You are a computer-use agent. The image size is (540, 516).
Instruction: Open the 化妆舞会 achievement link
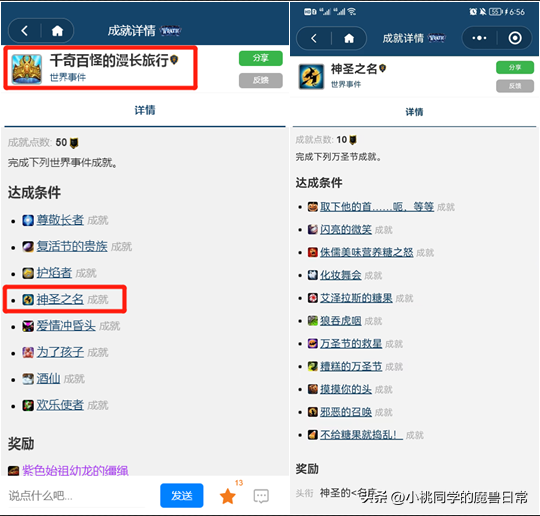tap(341, 275)
